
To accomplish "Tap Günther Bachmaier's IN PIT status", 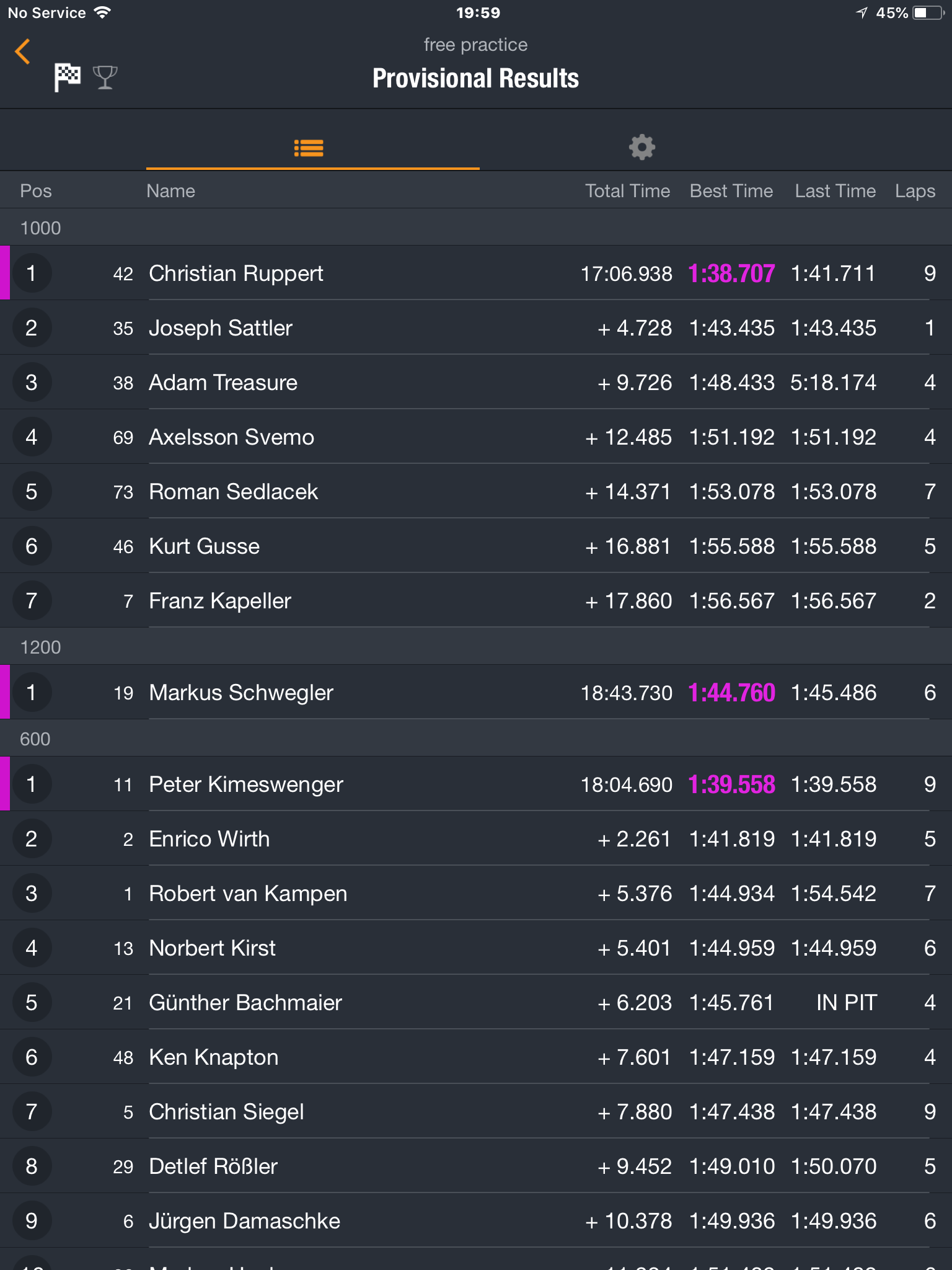I will coord(846,1003).
